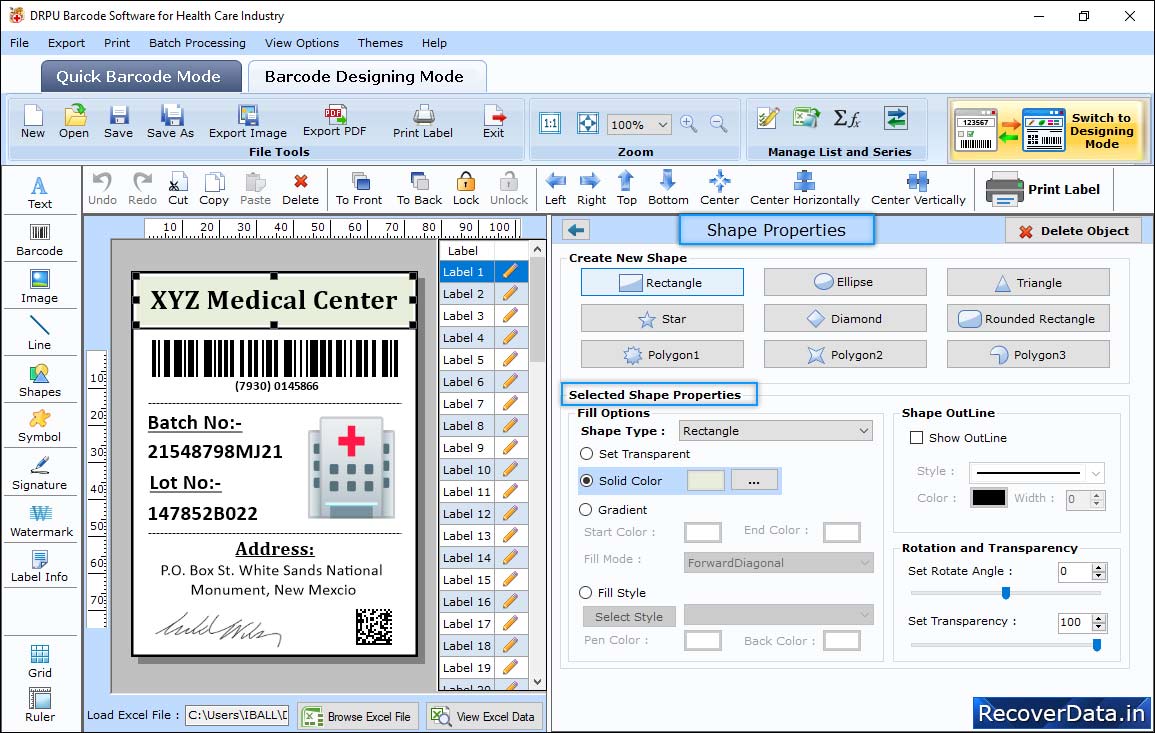Open Batch Processing menu
The width and height of the screenshot is (1155, 733).
197,43
